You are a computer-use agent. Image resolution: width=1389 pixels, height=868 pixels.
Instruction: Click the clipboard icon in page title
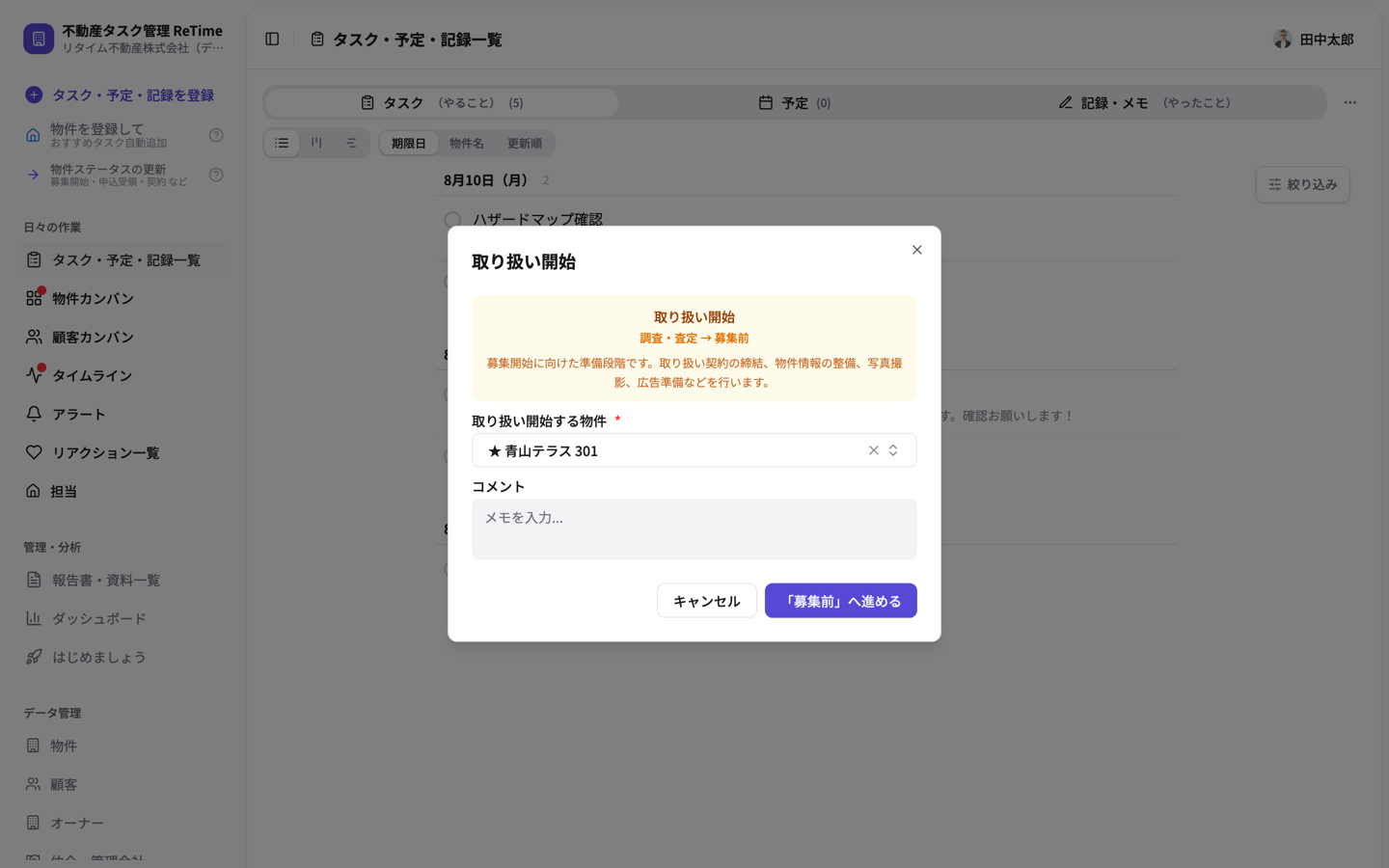tap(317, 40)
